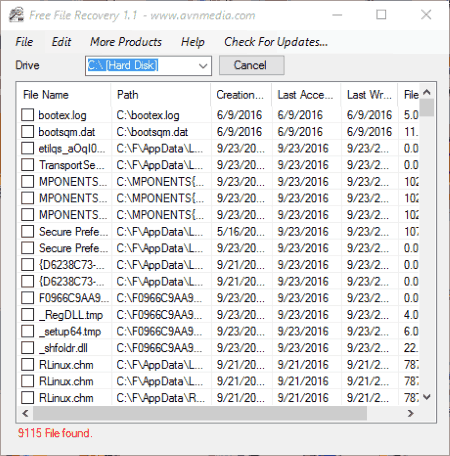450x456 pixels.
Task: Open the File menu
Action: point(24,42)
